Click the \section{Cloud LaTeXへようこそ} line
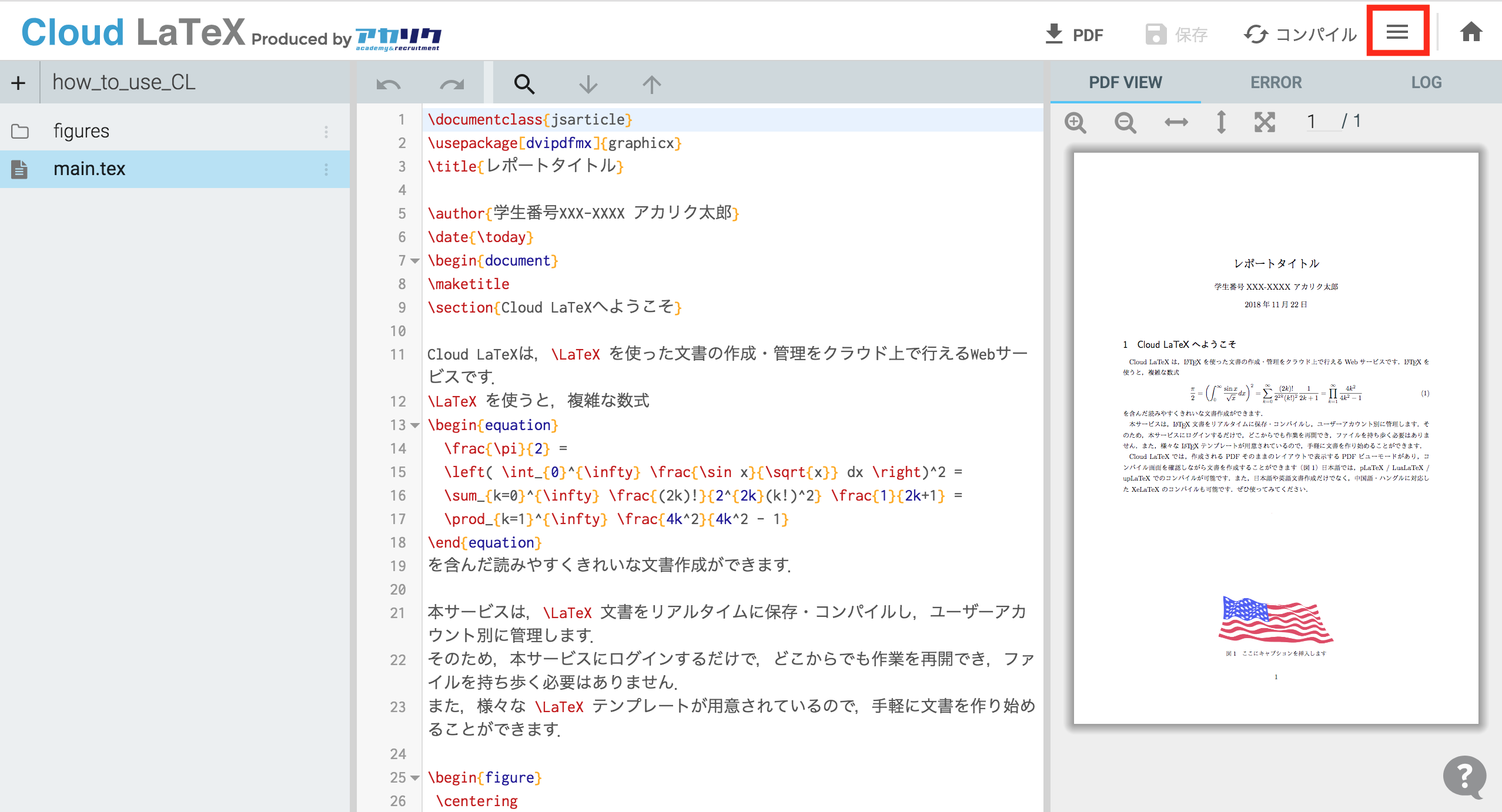 [554, 307]
